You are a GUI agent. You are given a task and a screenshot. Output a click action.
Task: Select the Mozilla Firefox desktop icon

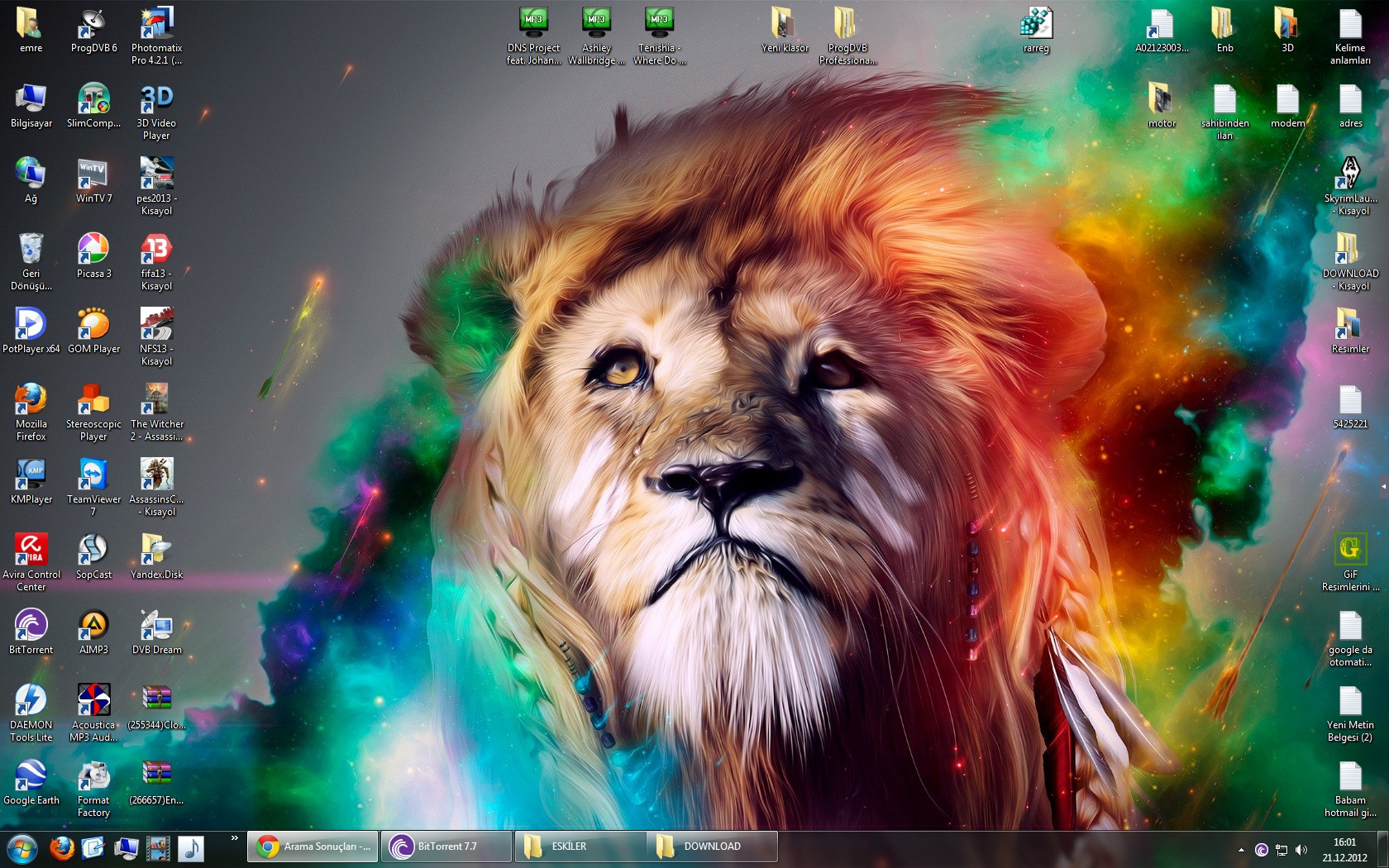point(31,413)
